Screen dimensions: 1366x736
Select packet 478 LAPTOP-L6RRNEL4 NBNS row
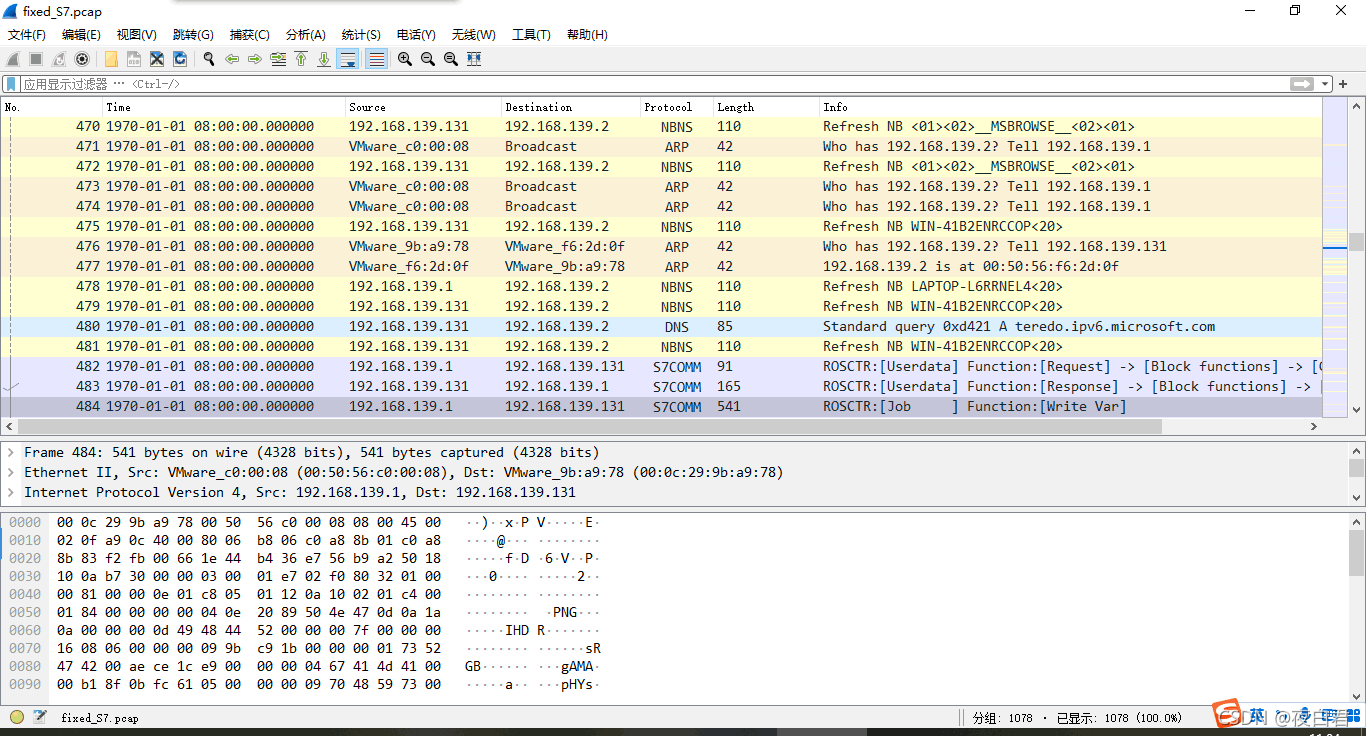click(662, 286)
